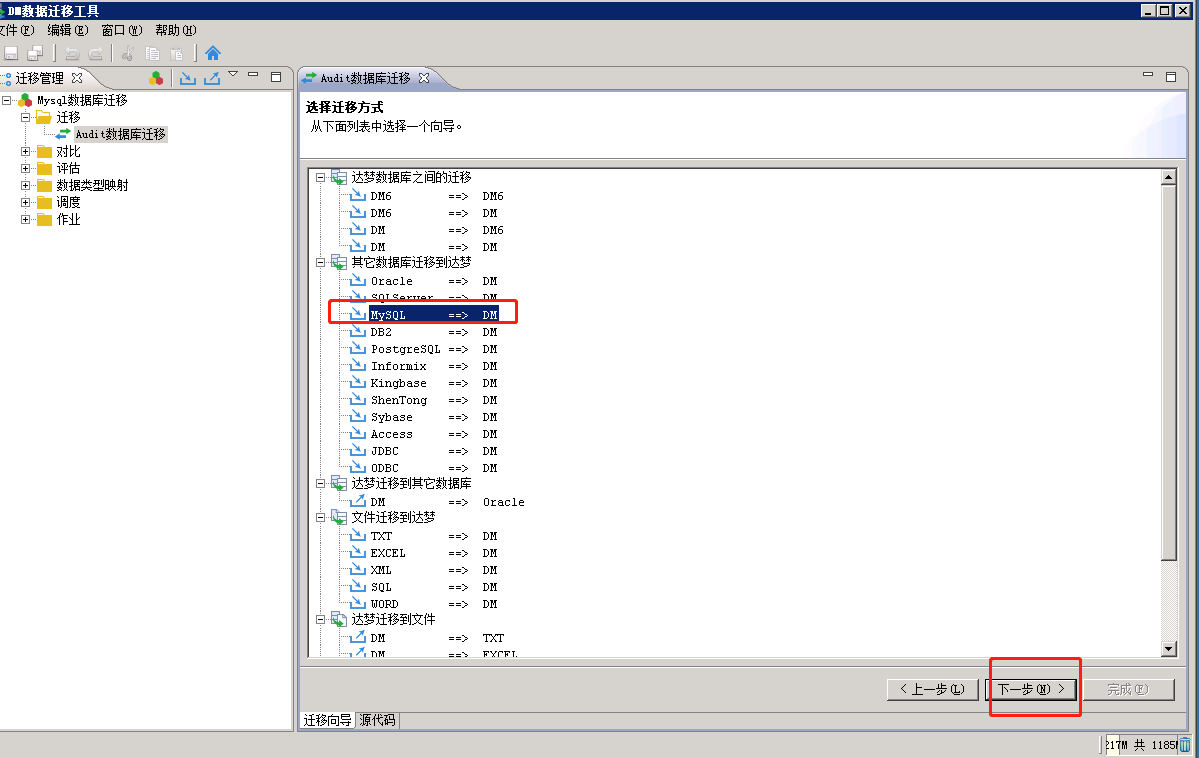Click the import icon in migration panel
The height and width of the screenshot is (758, 1199).
point(187,78)
